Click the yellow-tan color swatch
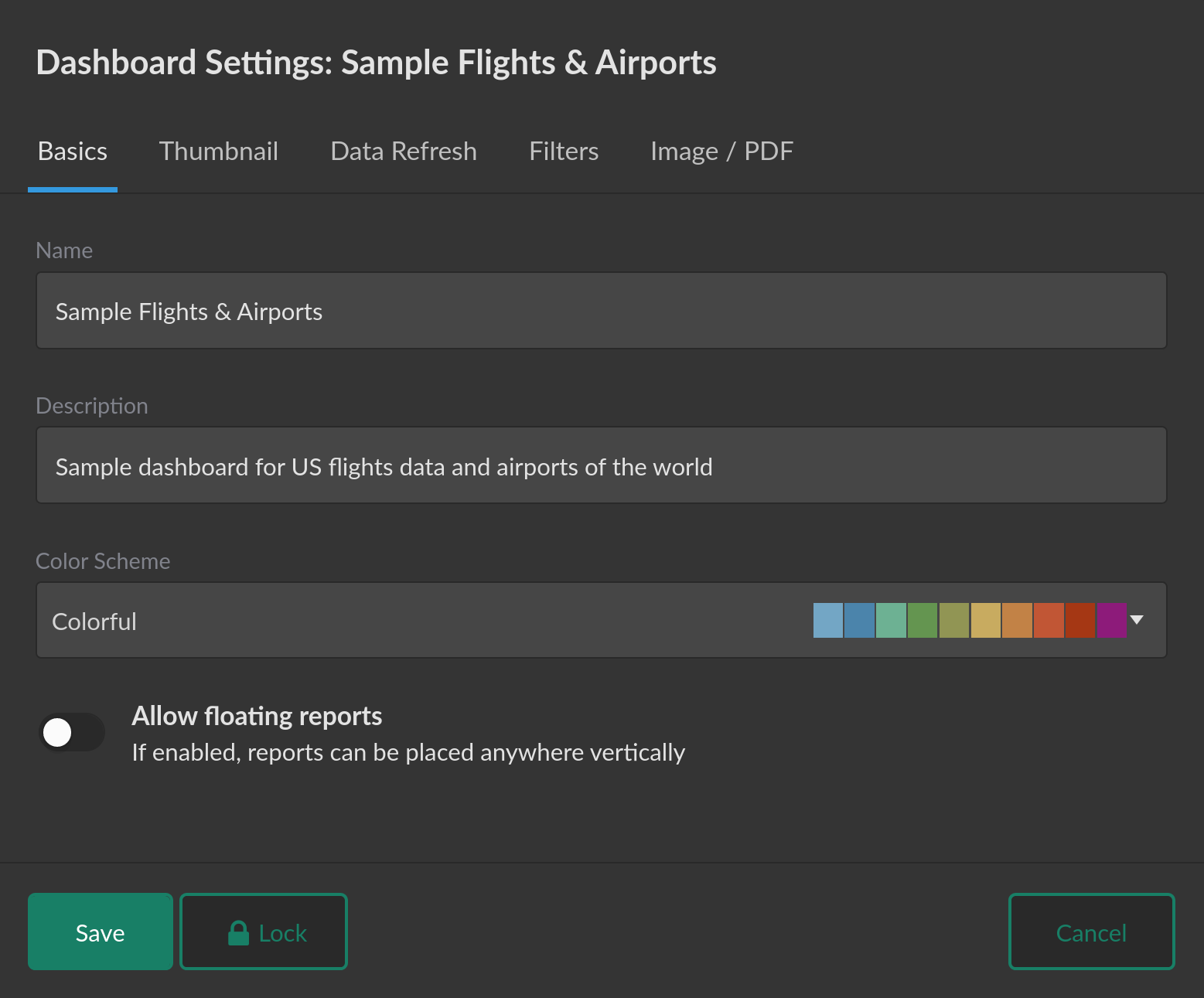This screenshot has height=998, width=1204. pos(986,621)
